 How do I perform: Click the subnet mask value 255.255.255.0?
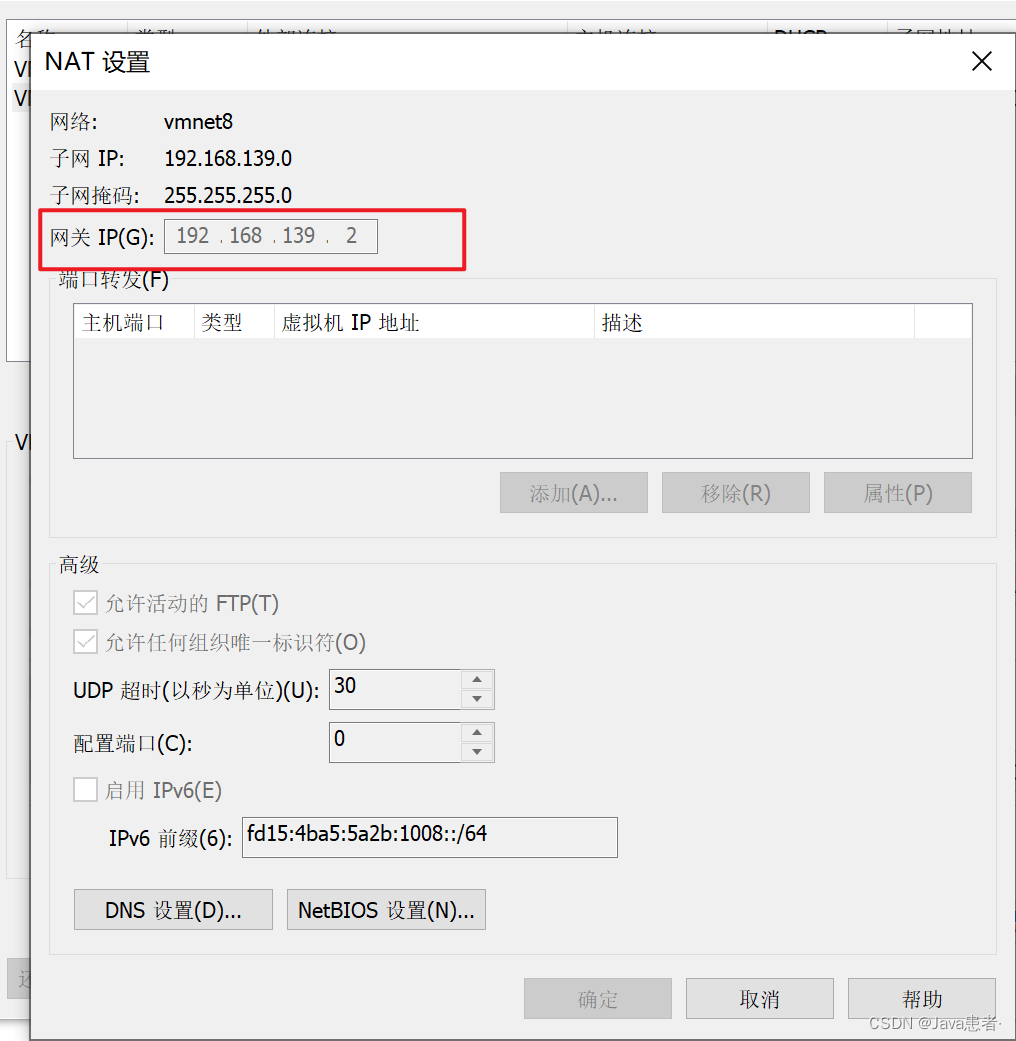pyautogui.click(x=228, y=195)
